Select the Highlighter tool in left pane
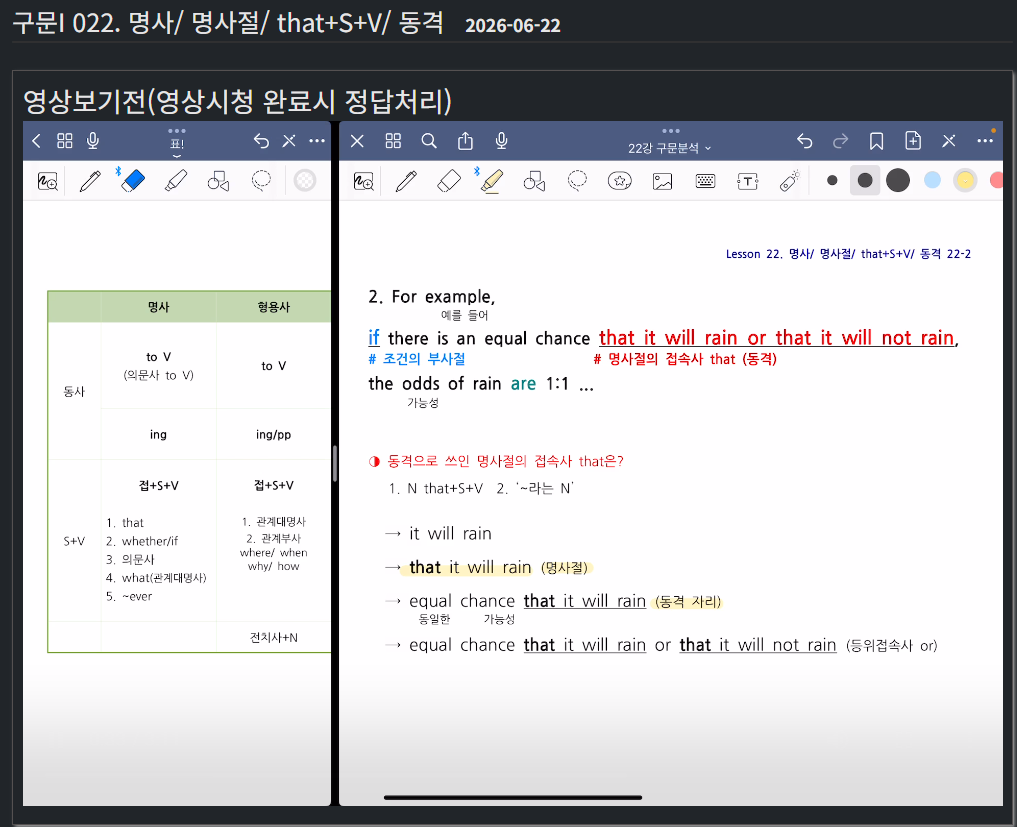This screenshot has width=1017, height=827. pos(176,180)
